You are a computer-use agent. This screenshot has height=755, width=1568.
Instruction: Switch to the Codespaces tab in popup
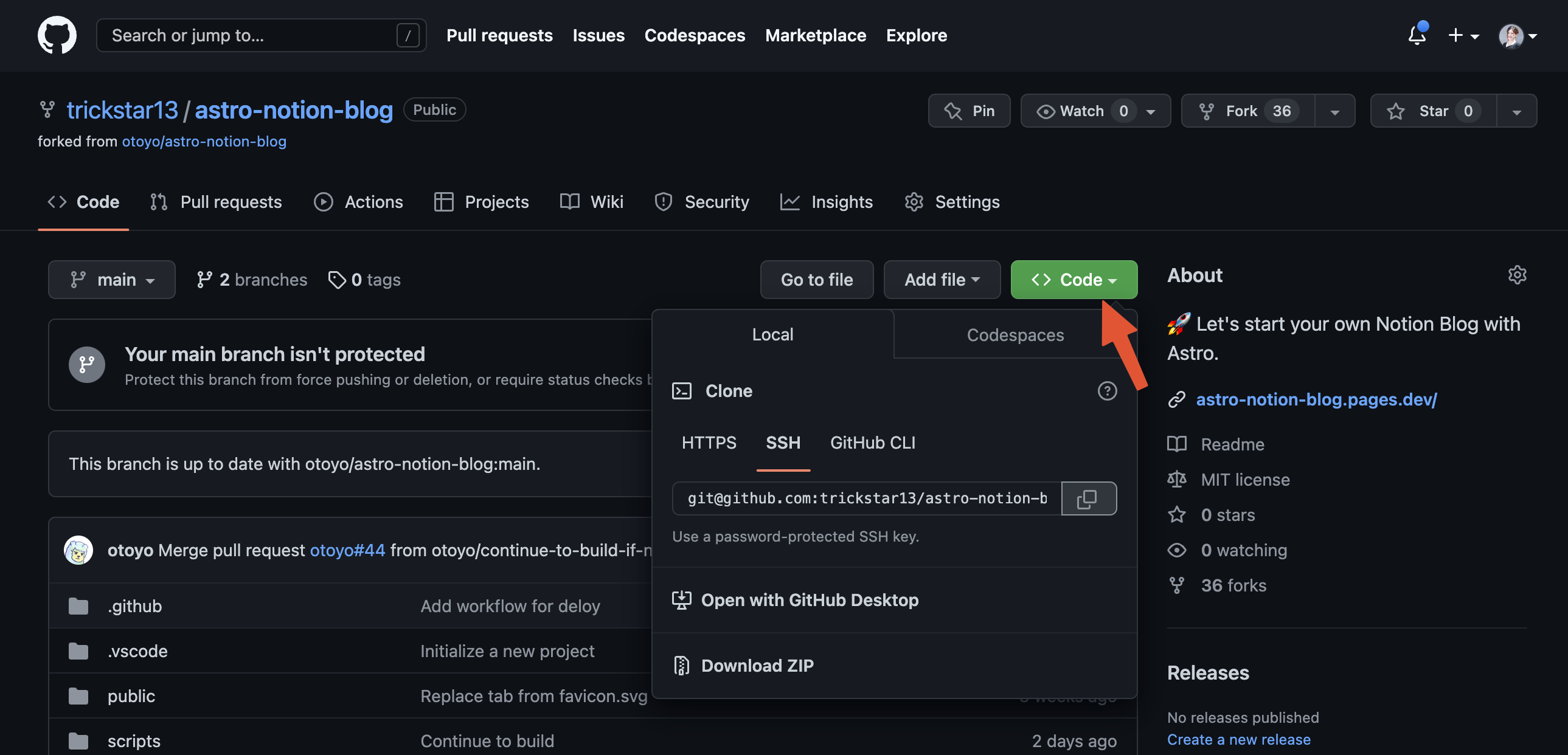(1015, 334)
